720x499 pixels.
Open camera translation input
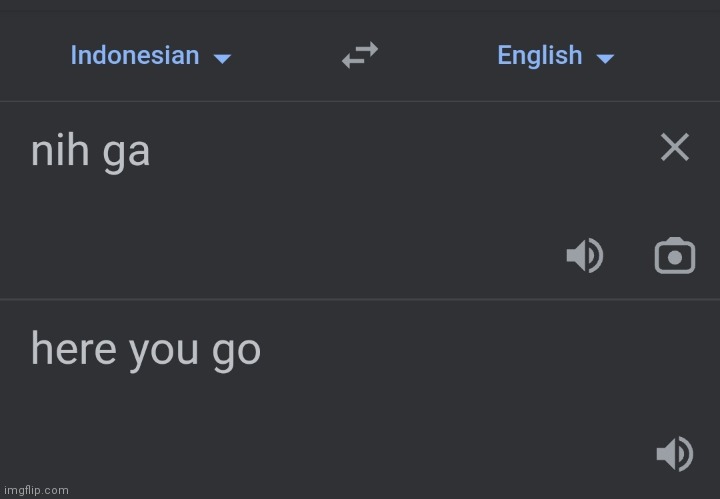[x=675, y=256]
